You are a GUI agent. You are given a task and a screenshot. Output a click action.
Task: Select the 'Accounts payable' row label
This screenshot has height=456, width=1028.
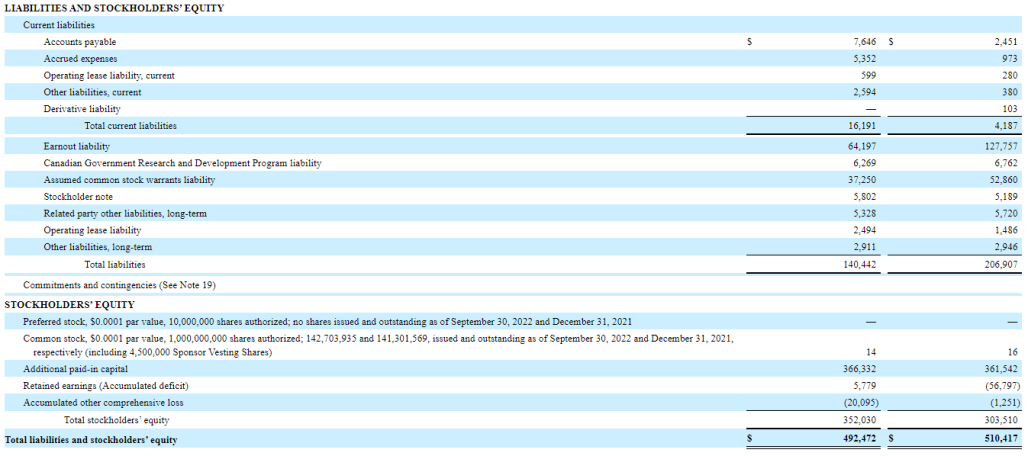pos(80,42)
